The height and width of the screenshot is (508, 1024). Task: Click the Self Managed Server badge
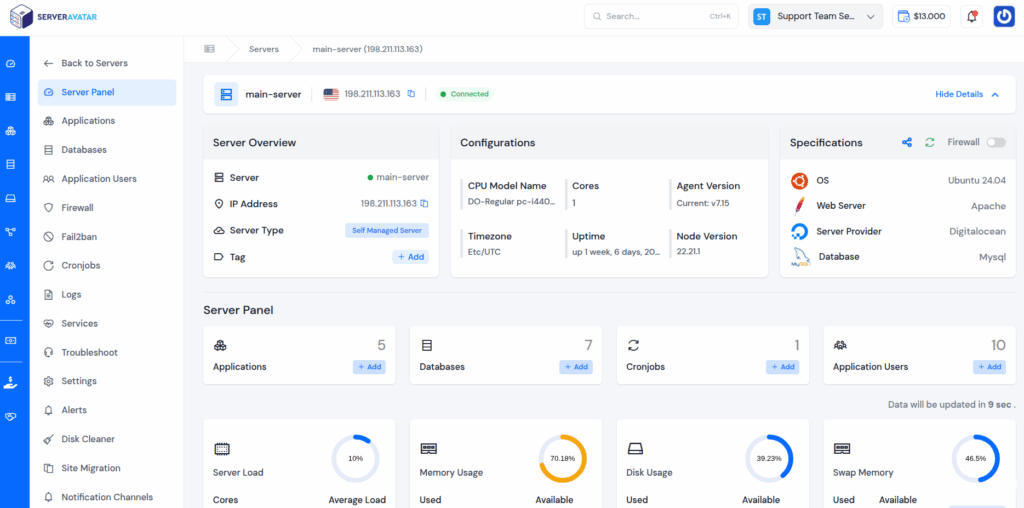(387, 230)
